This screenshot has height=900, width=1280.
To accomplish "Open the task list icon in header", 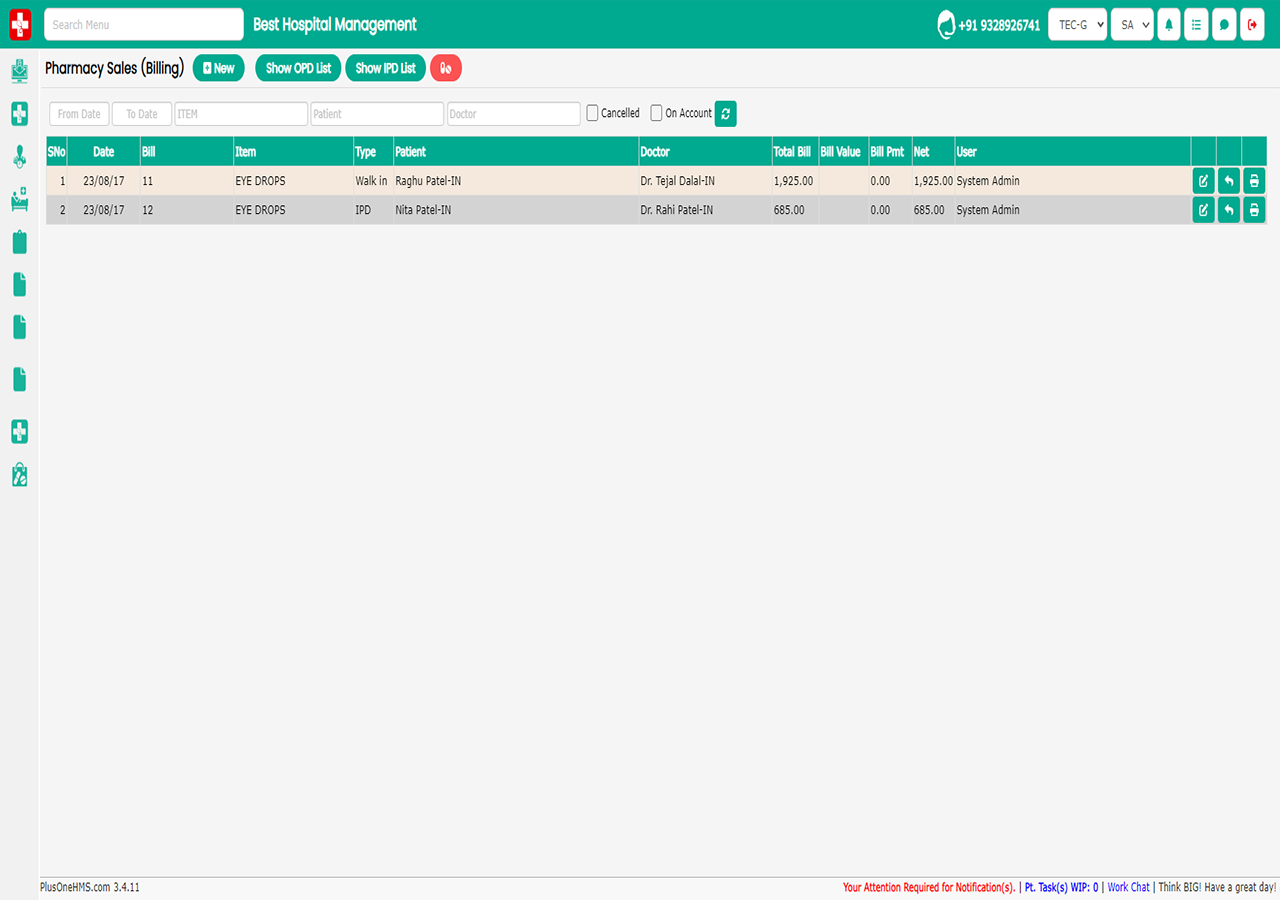I will (1196, 25).
